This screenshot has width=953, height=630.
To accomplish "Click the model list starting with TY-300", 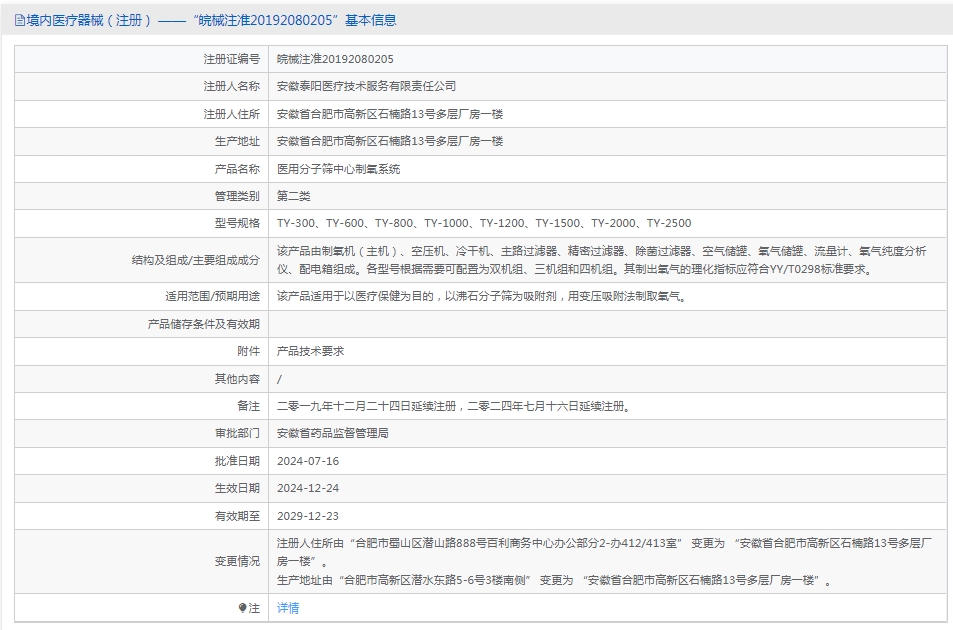I will pos(484,223).
